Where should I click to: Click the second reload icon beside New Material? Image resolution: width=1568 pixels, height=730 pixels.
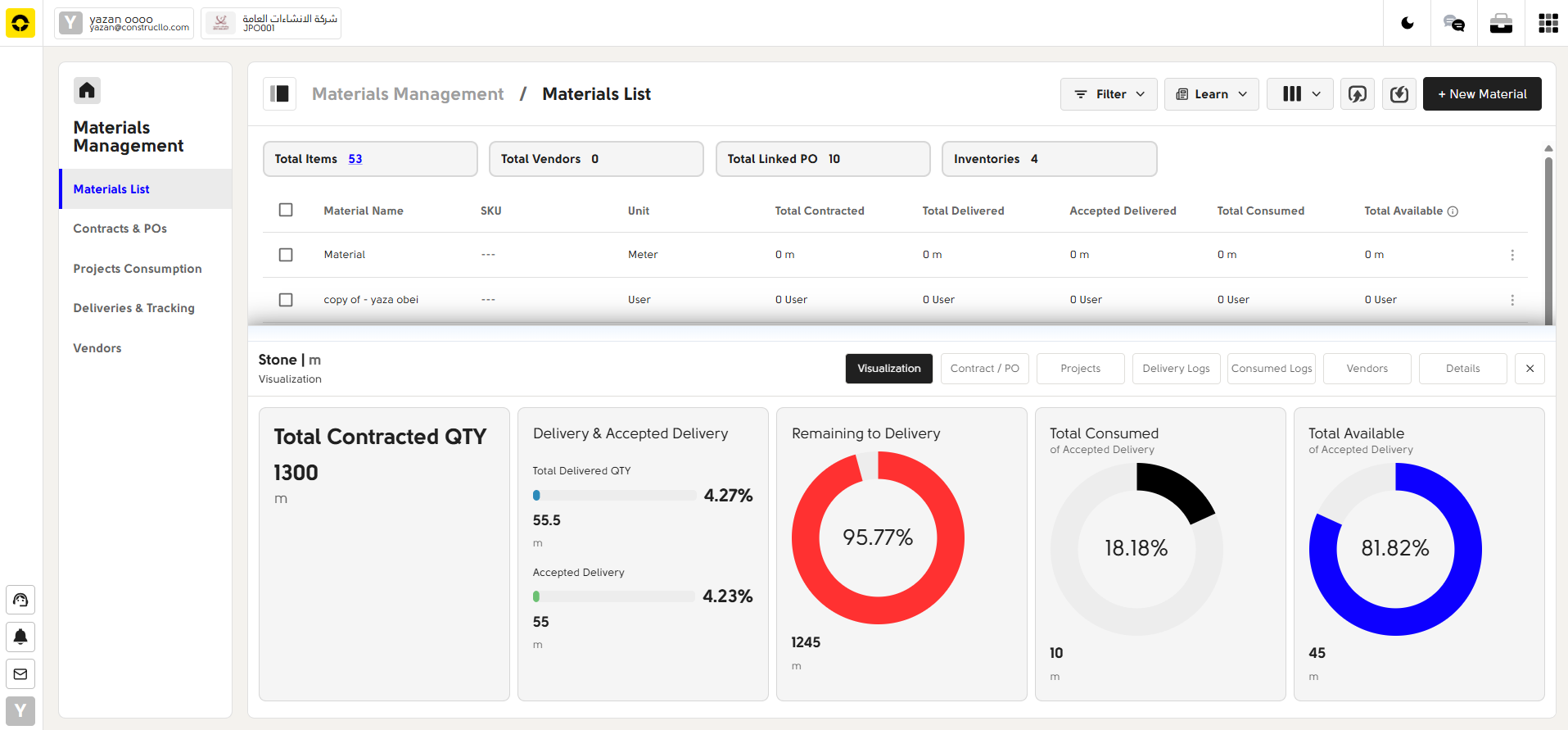pyautogui.click(x=1399, y=94)
